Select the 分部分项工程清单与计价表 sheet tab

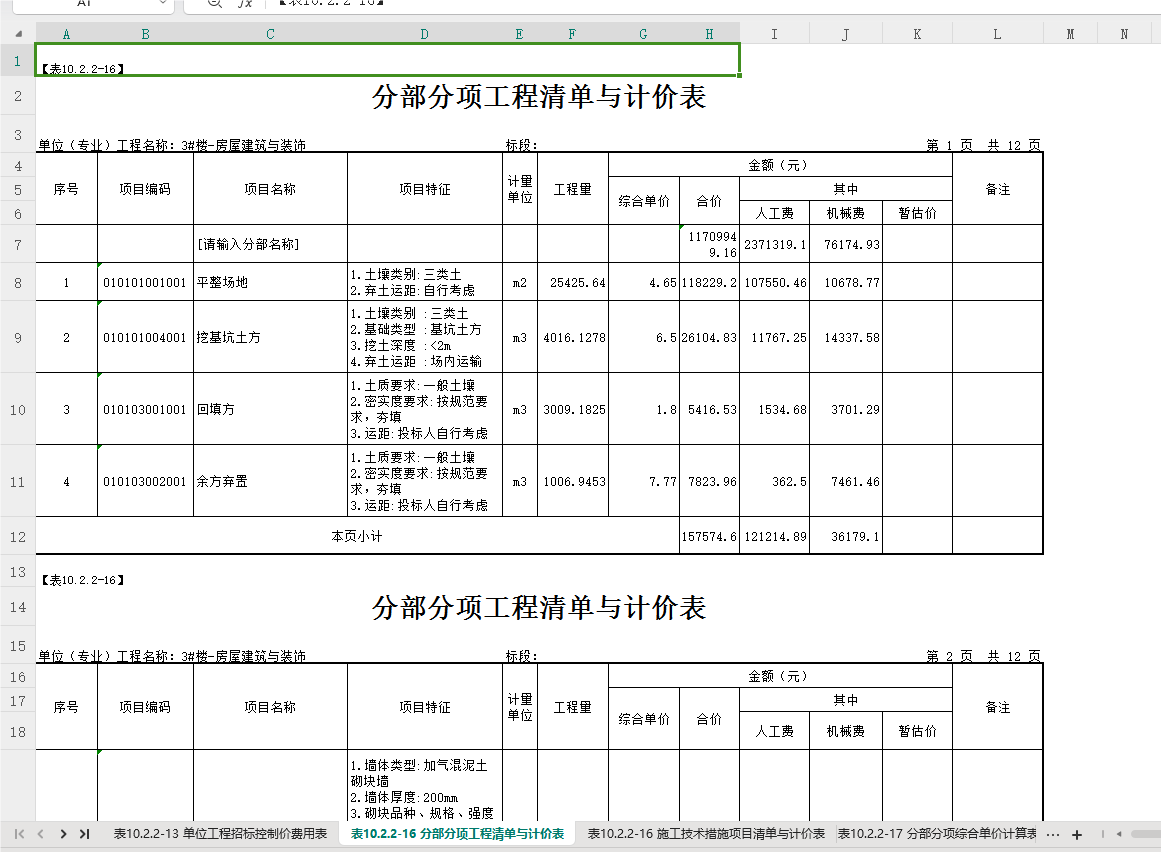[457, 833]
